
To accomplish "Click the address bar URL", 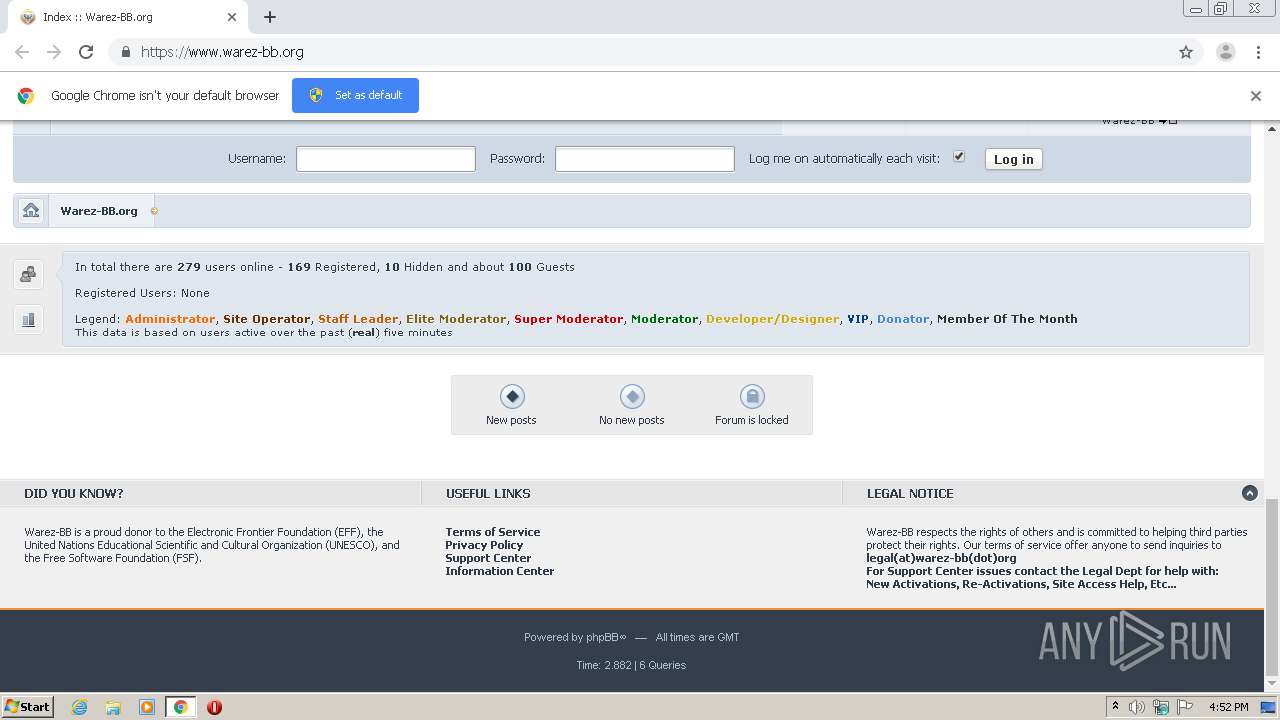I will pyautogui.click(x=222, y=52).
